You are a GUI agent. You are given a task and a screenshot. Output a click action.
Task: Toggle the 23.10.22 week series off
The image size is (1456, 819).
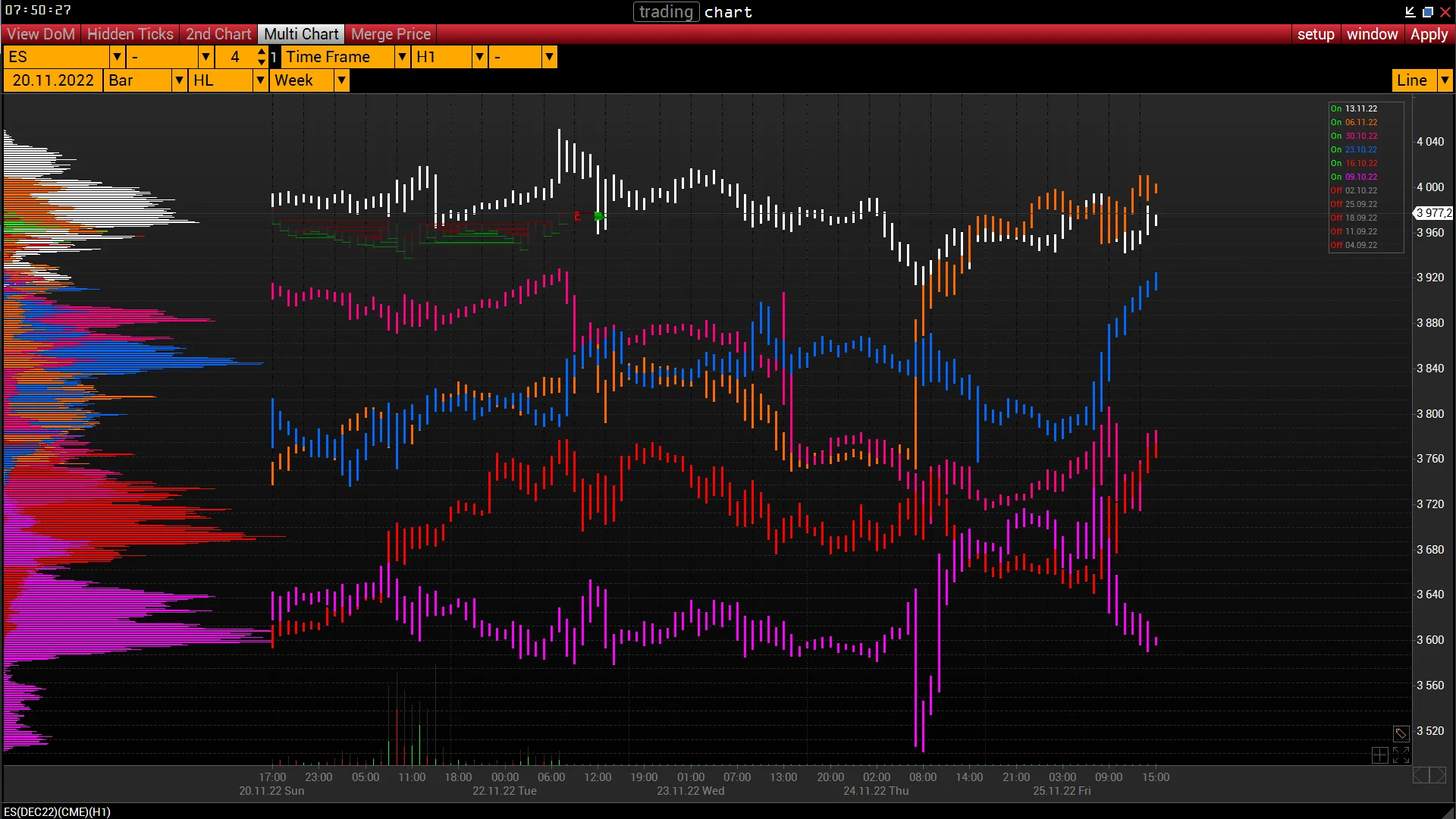1354,149
